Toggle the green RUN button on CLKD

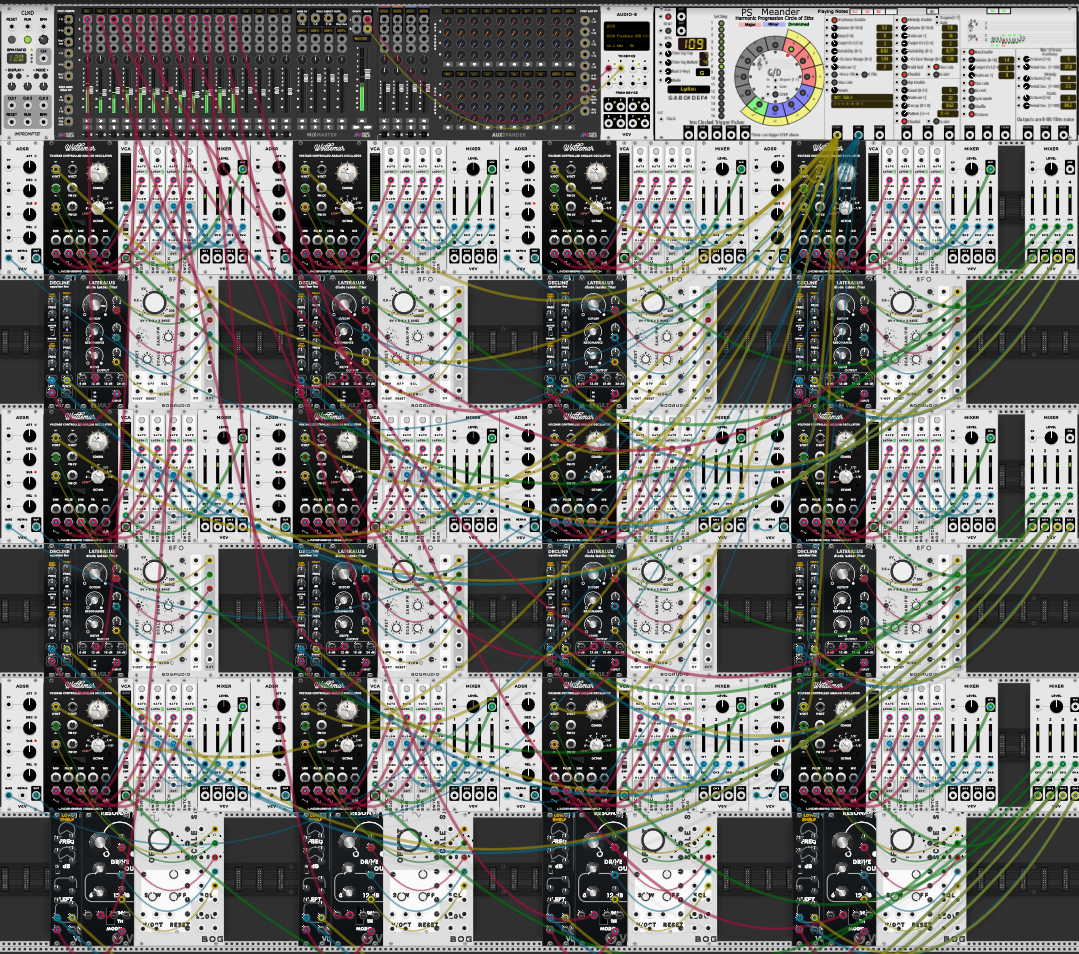[28, 39]
